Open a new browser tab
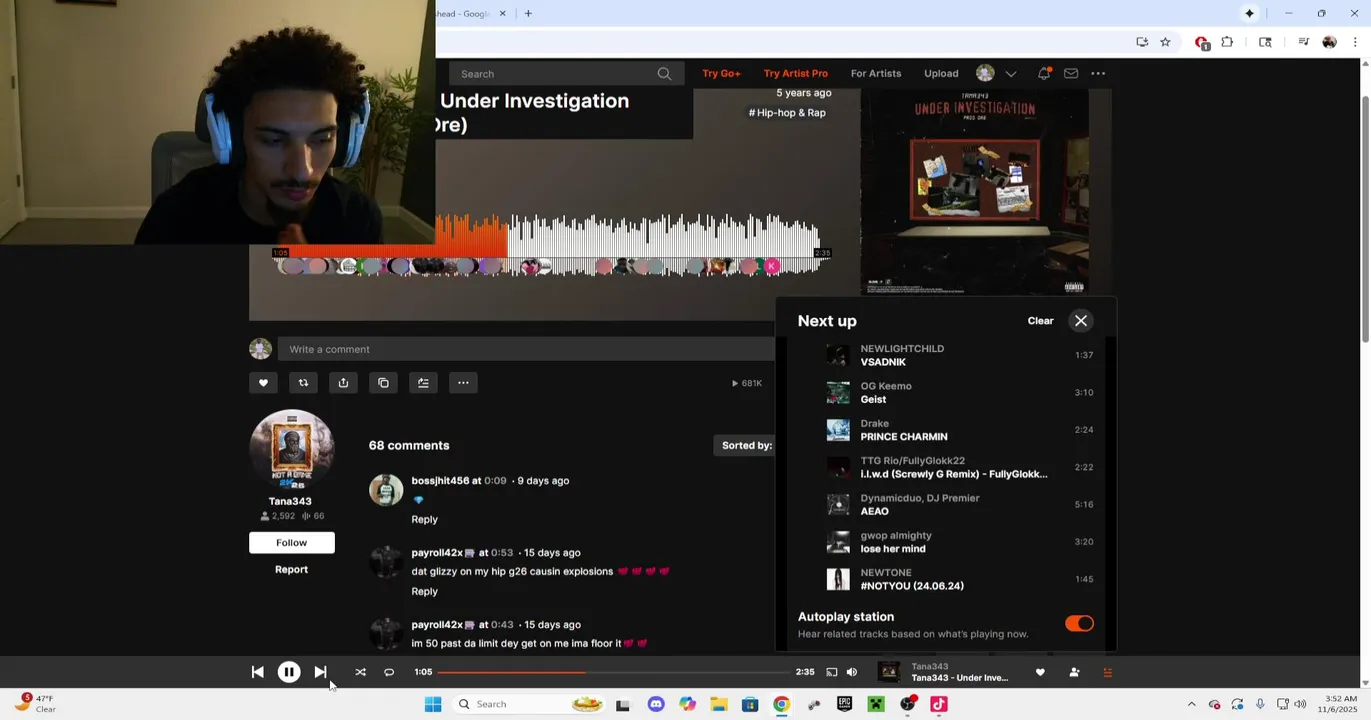The width and height of the screenshot is (1371, 720). tap(528, 13)
